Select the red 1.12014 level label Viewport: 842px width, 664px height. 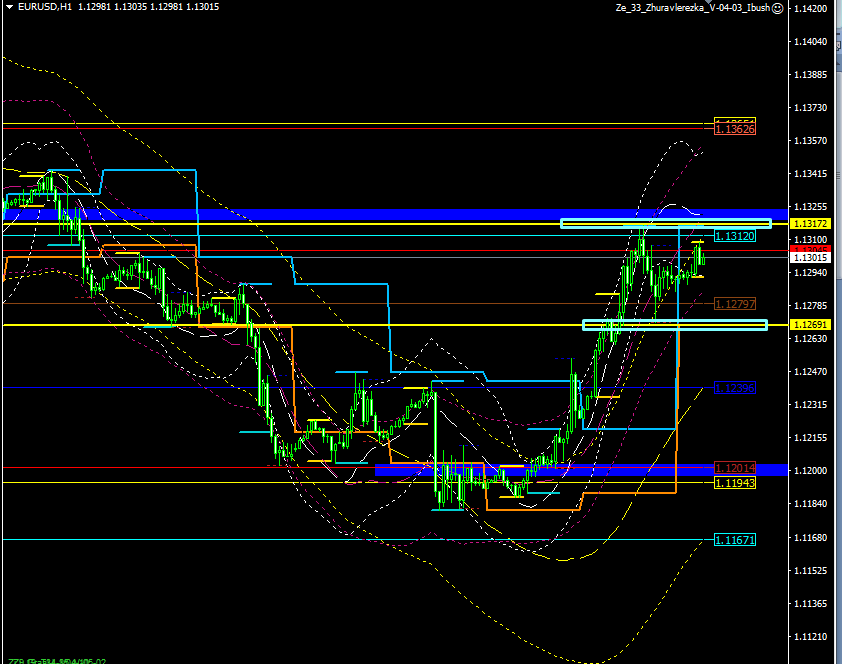point(735,468)
